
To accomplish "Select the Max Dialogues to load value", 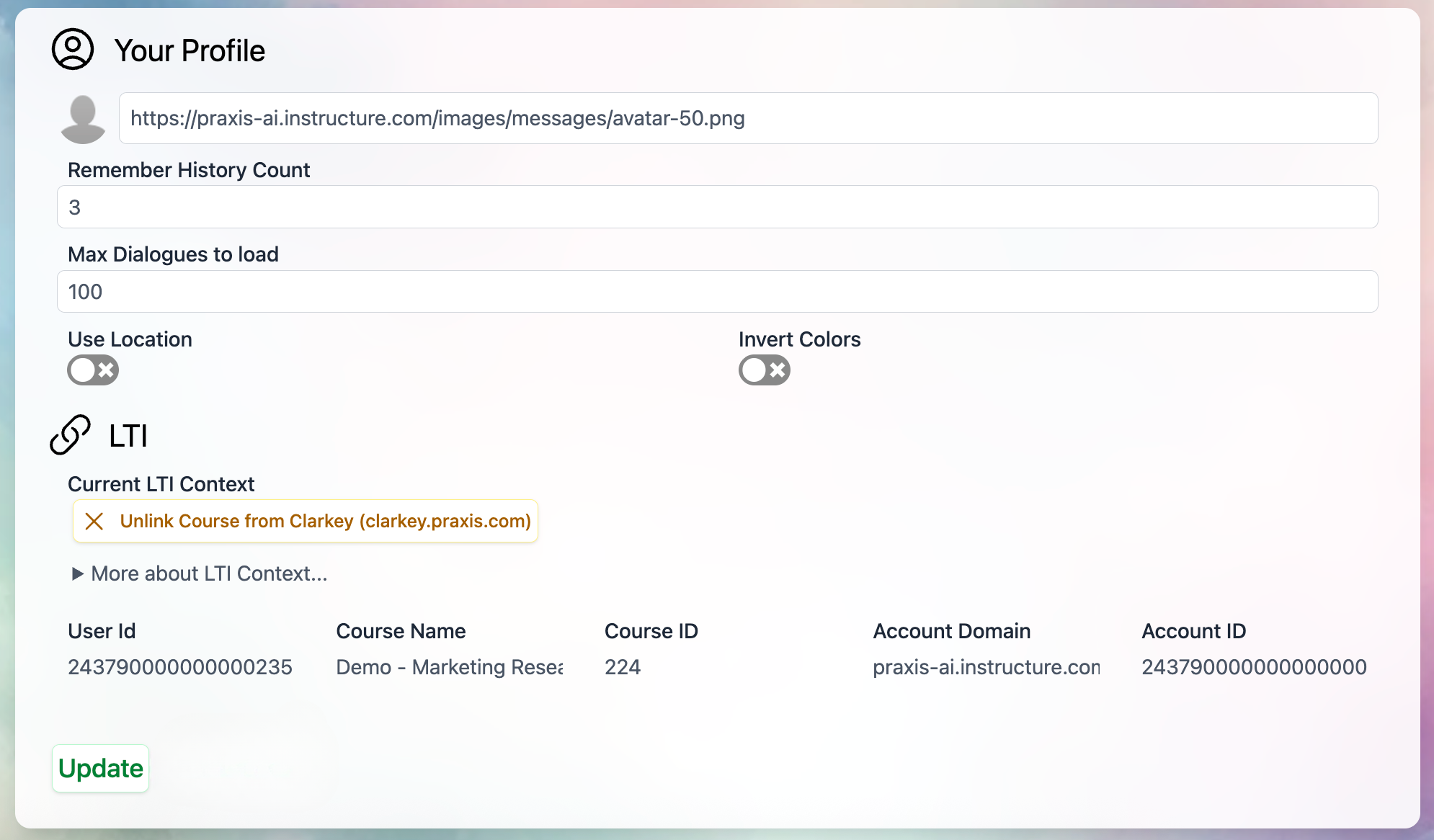I will point(717,291).
